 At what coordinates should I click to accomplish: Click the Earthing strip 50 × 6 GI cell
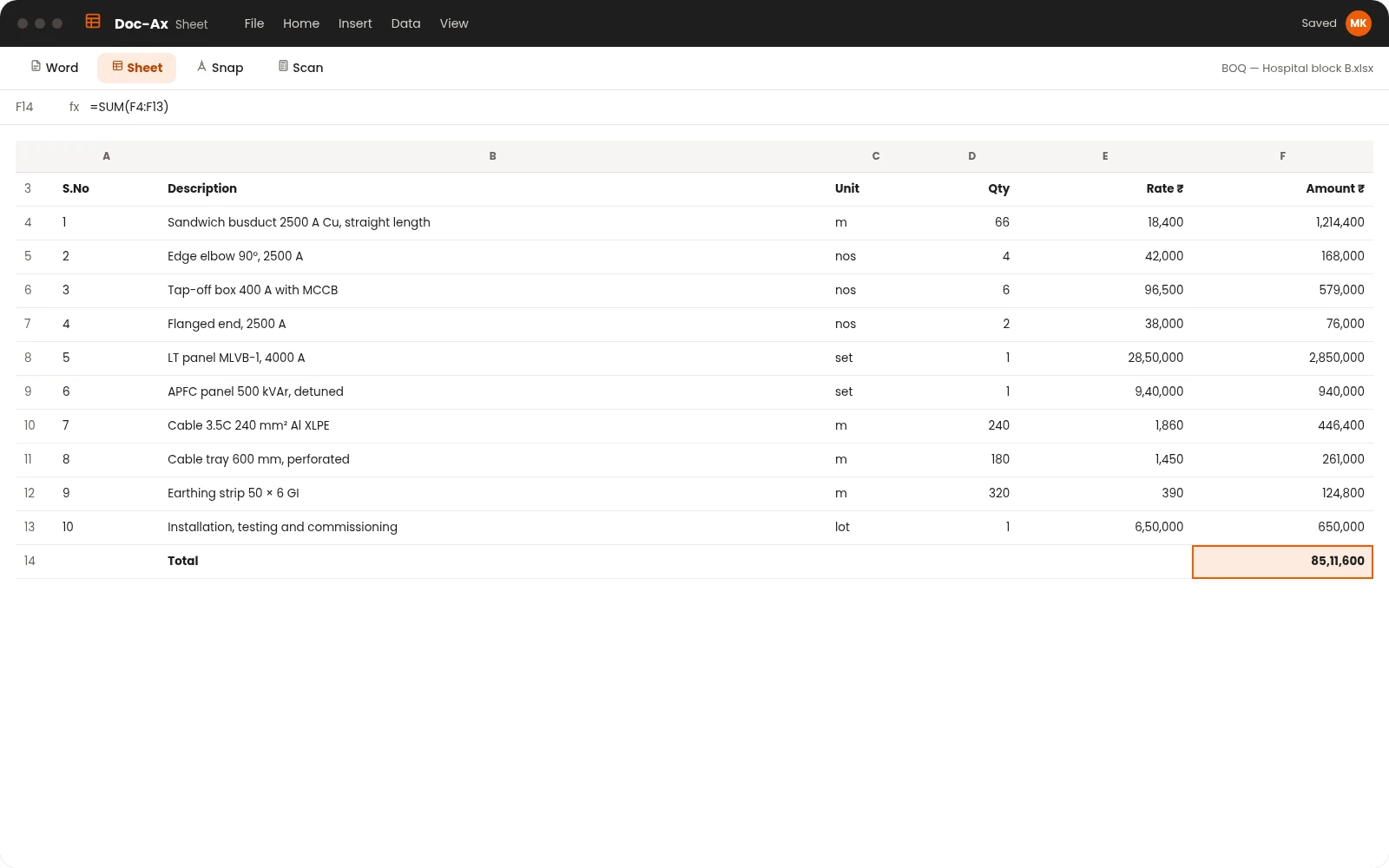(492, 494)
